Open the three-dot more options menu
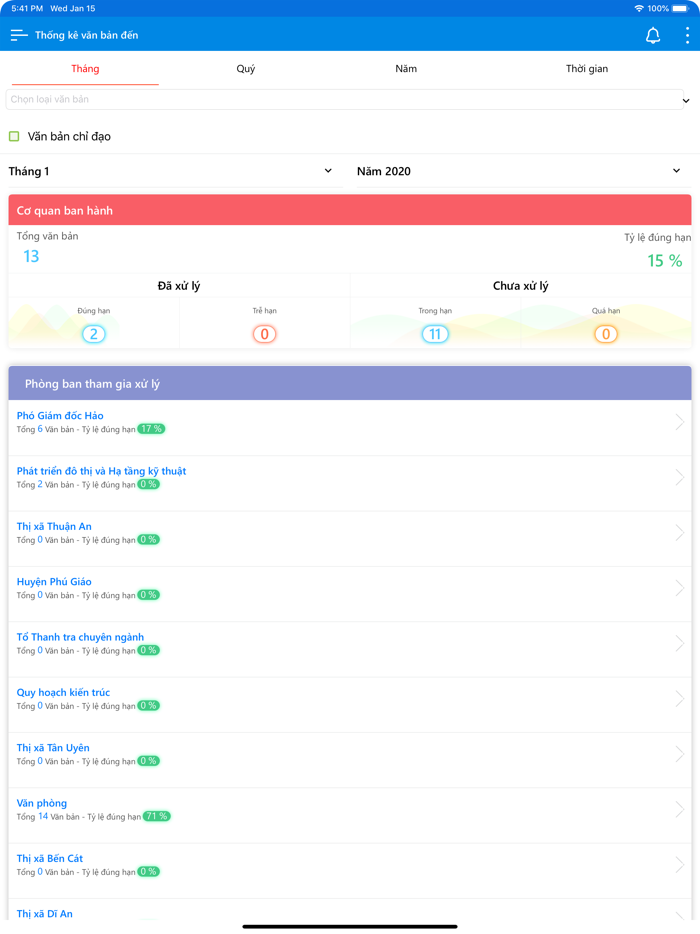700x934 pixels. 687,36
